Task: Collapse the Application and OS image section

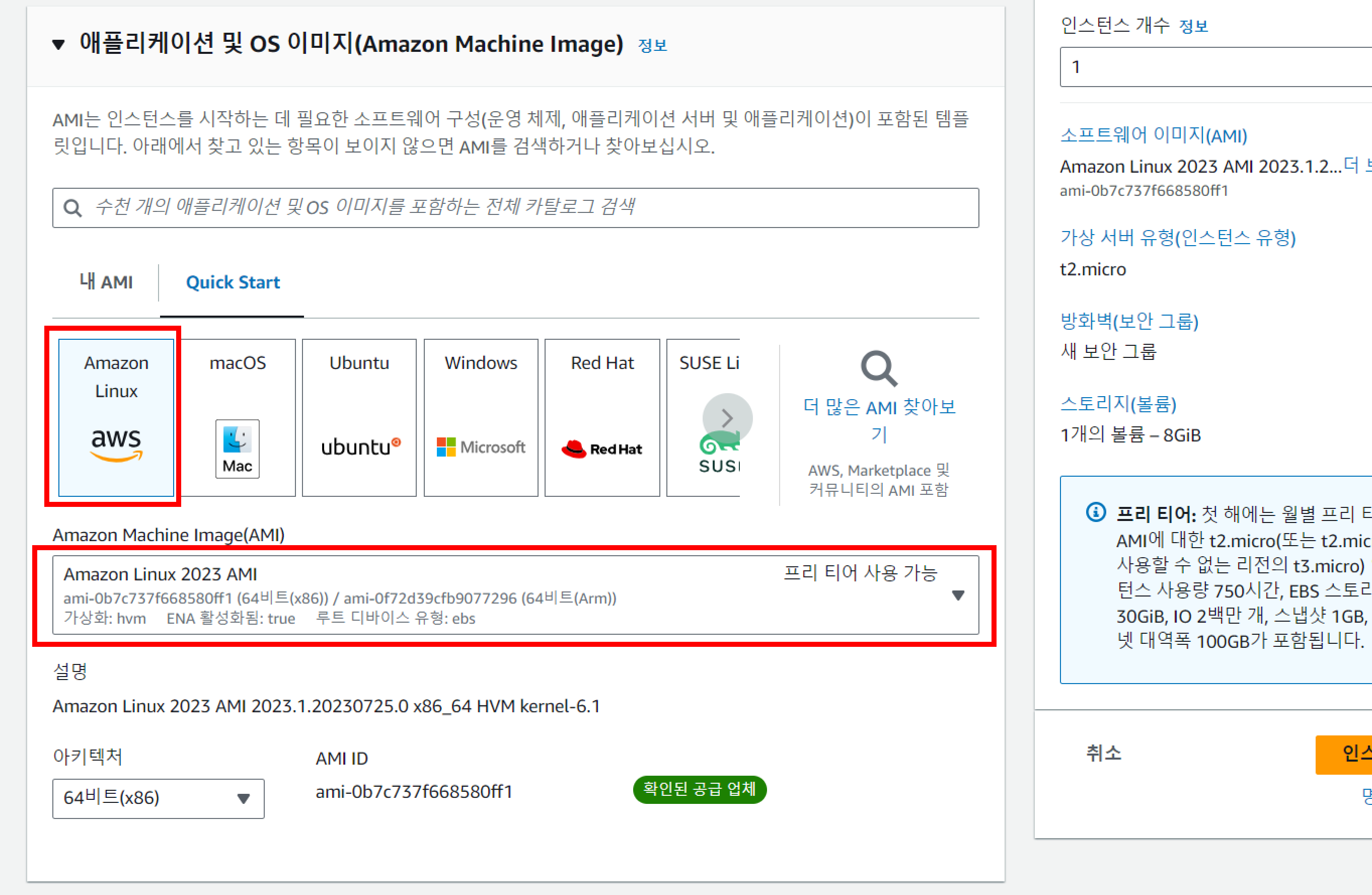Action: [58, 44]
